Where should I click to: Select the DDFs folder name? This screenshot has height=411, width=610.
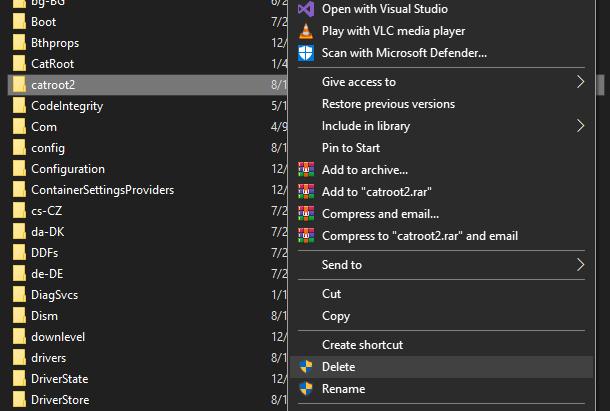45,253
